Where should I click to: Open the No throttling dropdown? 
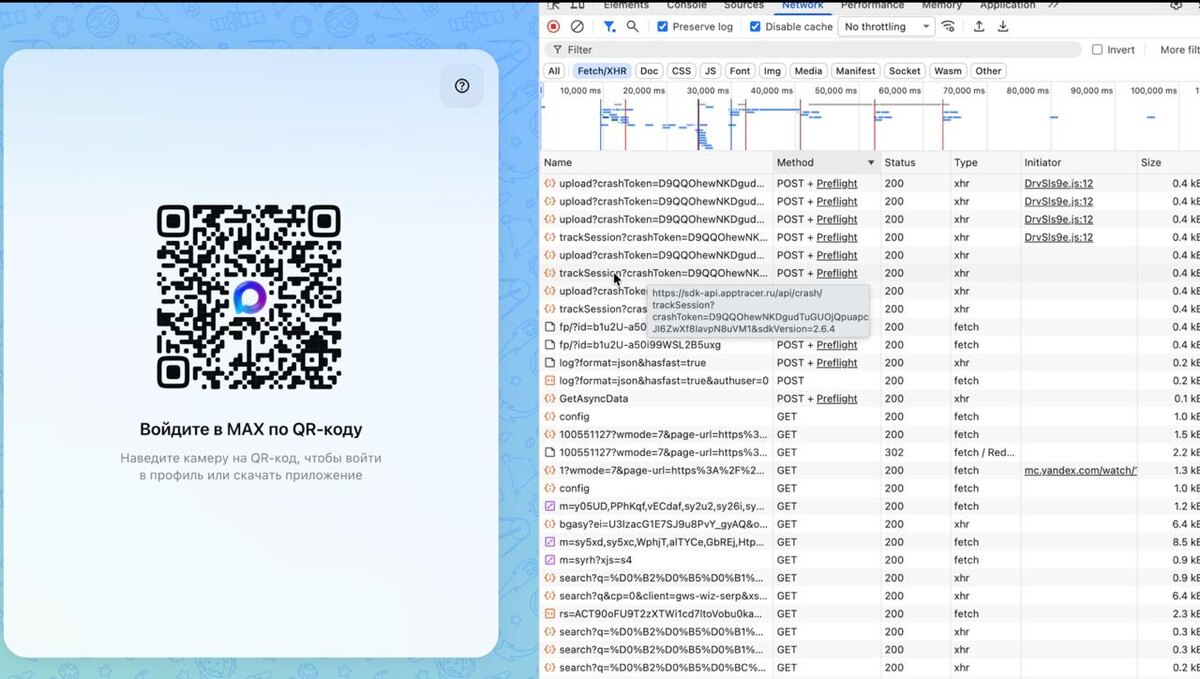(x=887, y=27)
